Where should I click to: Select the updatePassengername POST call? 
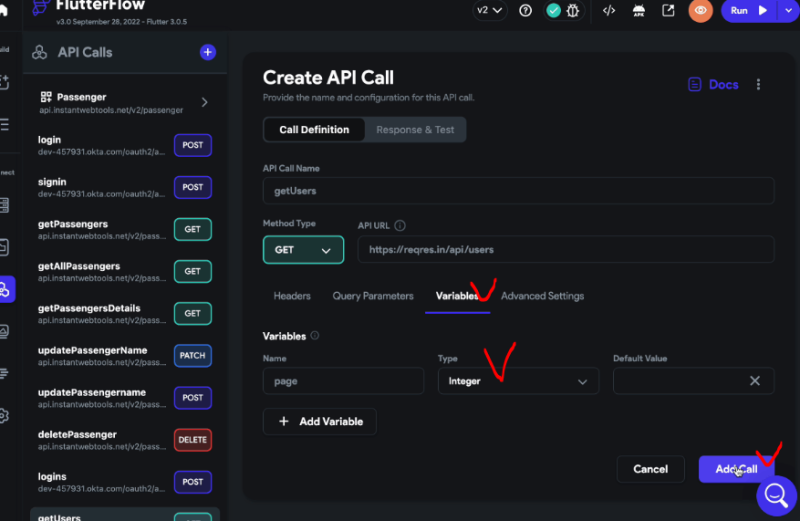pos(124,398)
